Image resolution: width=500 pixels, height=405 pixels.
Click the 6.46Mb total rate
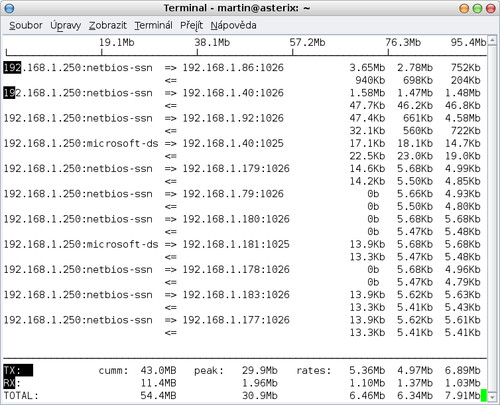point(367,396)
